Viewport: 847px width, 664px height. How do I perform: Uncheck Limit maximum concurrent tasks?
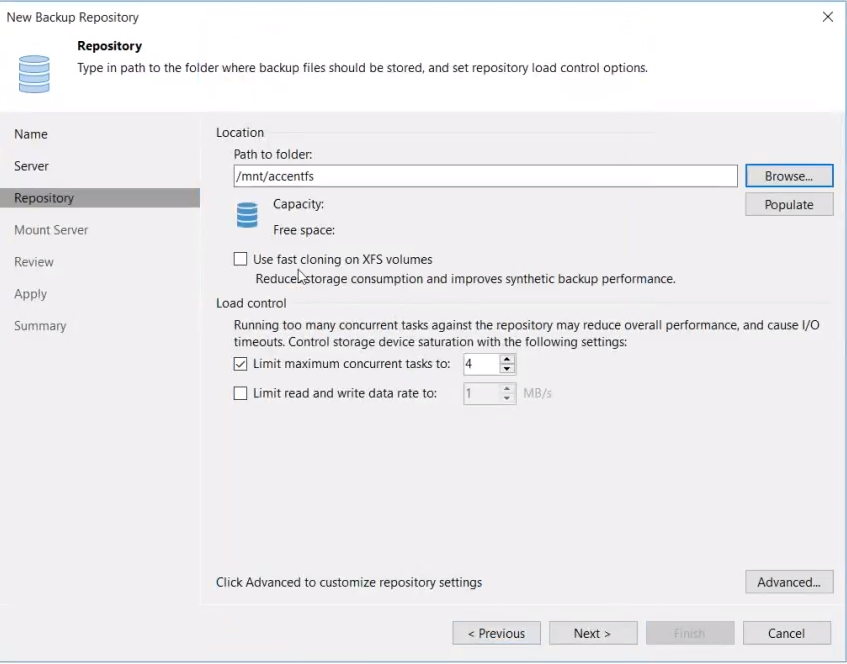pos(240,364)
